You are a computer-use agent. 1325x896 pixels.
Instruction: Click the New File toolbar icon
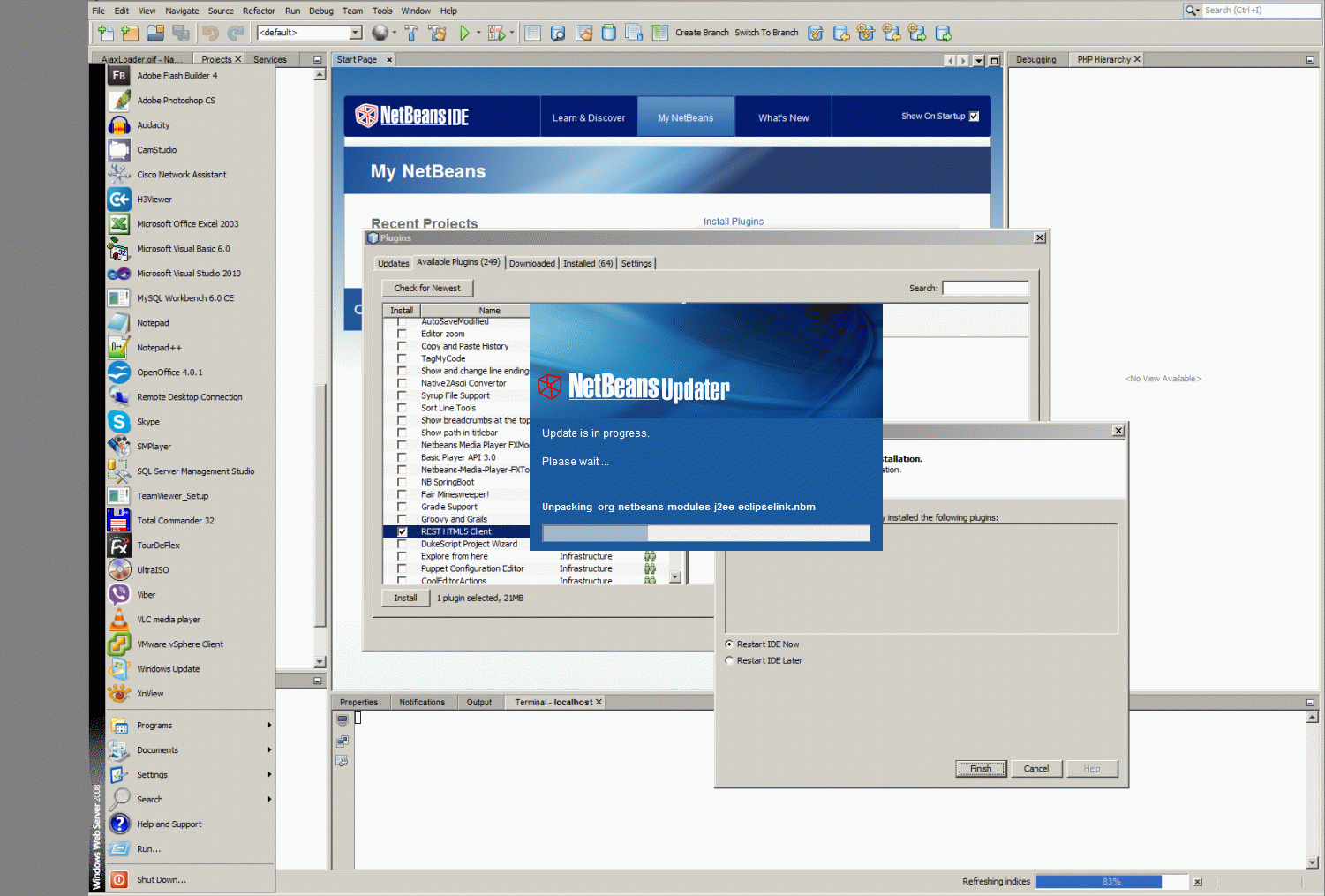tap(106, 34)
